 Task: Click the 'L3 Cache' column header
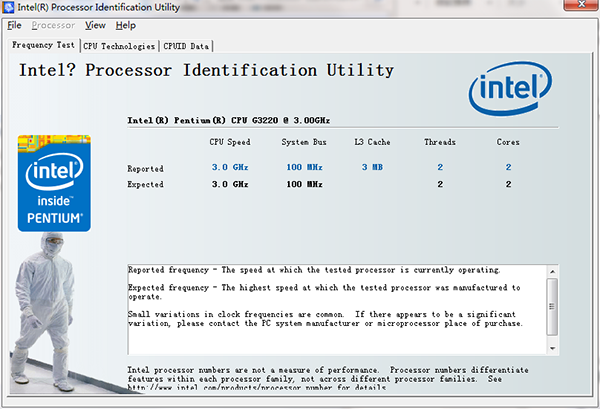click(x=372, y=142)
